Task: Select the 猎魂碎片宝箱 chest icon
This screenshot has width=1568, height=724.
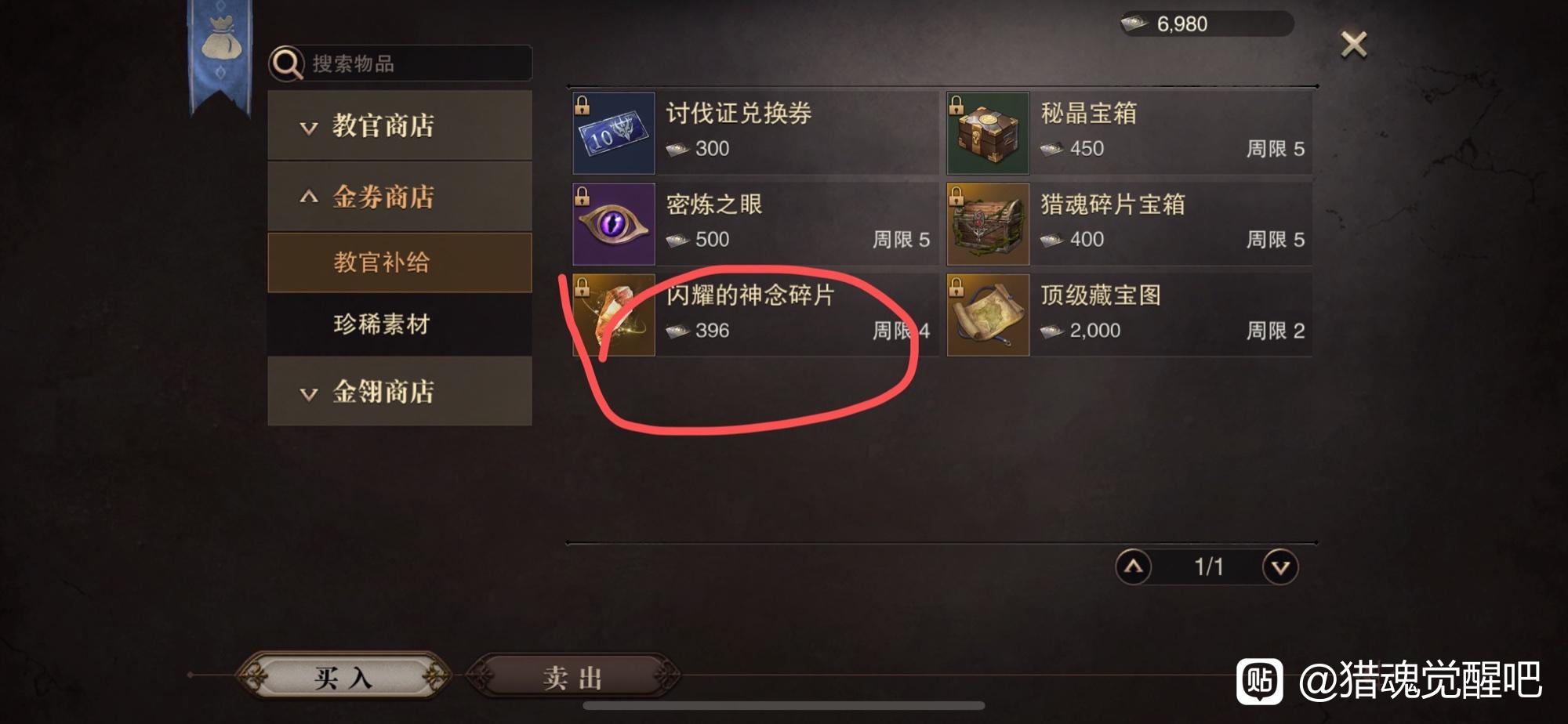Action: coord(988,224)
